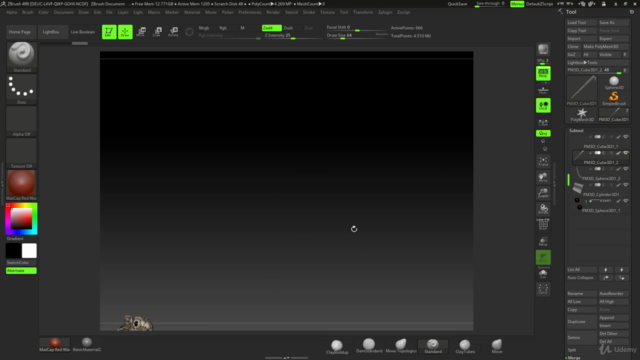Toggle PolyF line fill display
Screen dimensions: 640x360
[543, 224]
